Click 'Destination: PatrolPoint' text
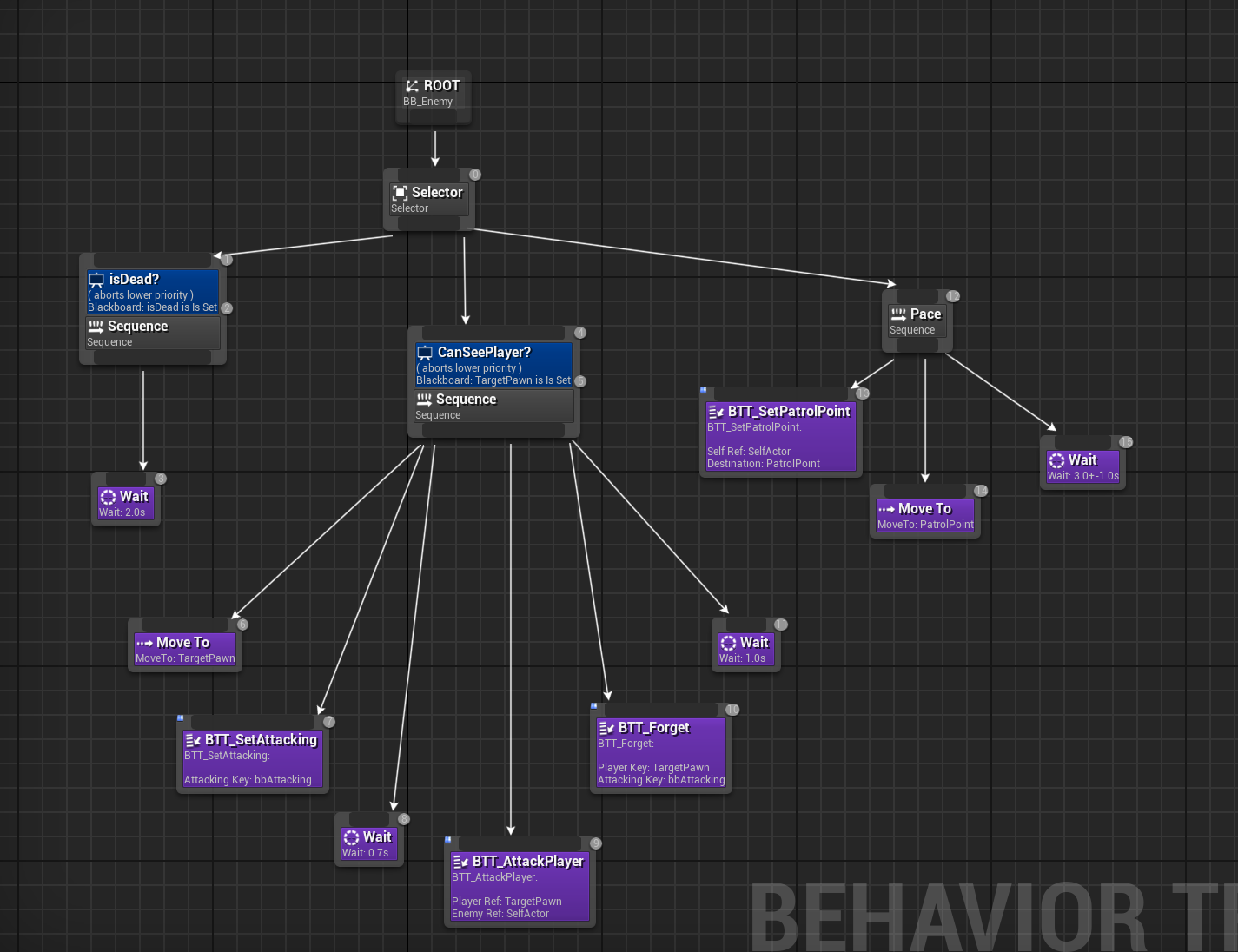Screen dimensions: 1238x952 (x=764, y=464)
